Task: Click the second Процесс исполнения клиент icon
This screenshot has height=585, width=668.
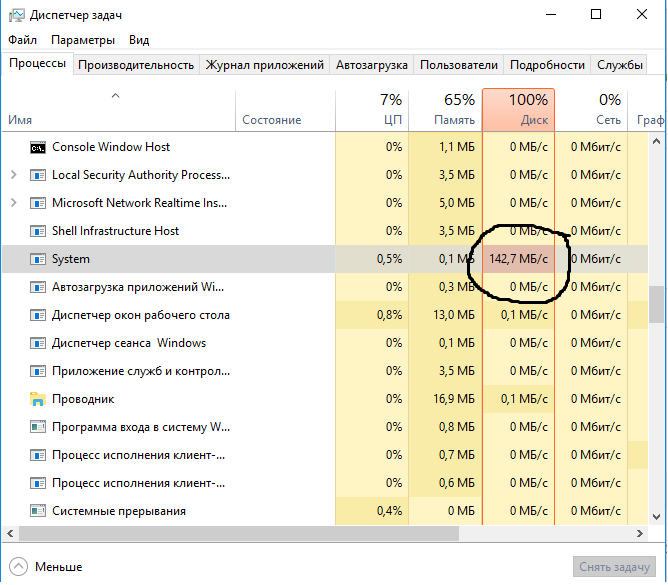Action: 38,484
